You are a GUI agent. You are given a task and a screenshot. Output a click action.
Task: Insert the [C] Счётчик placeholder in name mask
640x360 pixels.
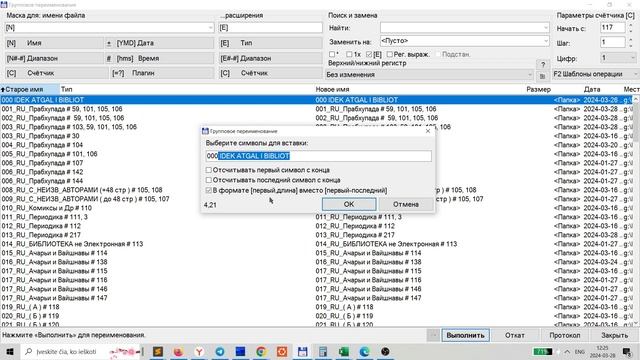[x=56, y=73]
